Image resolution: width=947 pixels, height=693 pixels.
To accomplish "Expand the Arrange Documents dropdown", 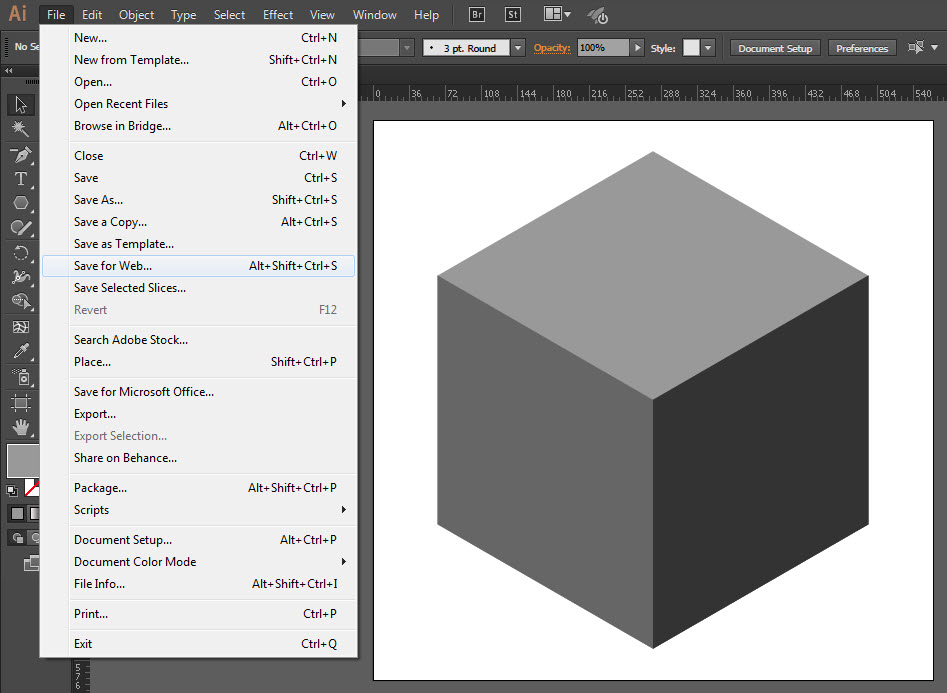I will (557, 15).
